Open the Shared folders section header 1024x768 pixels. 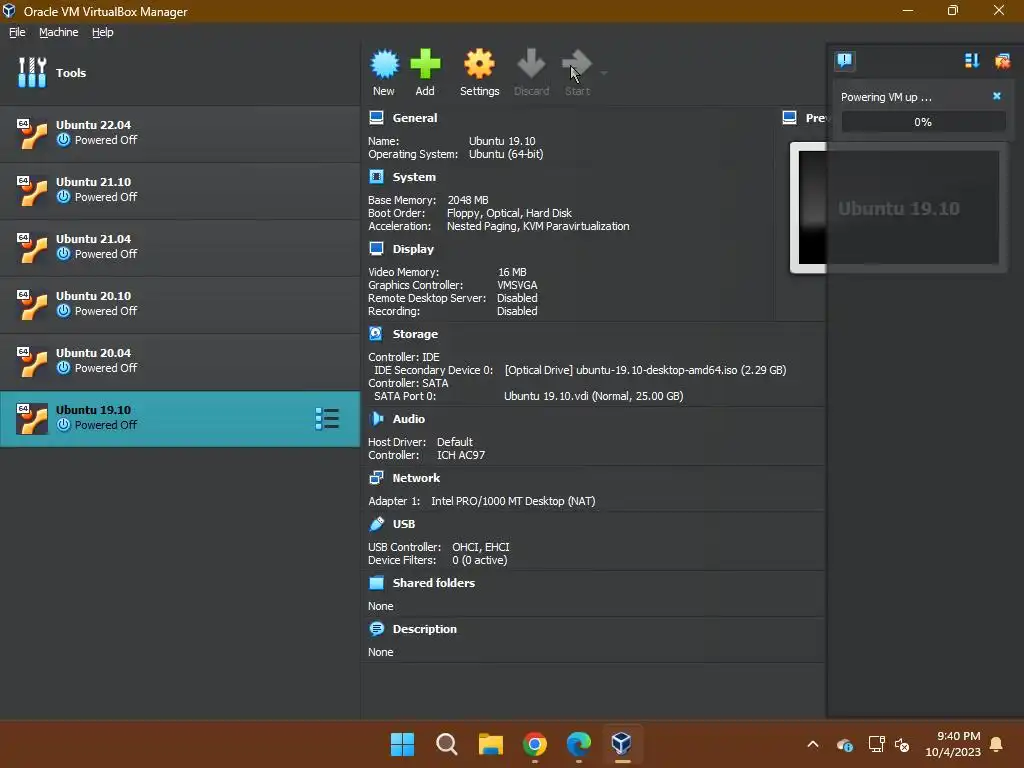[434, 583]
